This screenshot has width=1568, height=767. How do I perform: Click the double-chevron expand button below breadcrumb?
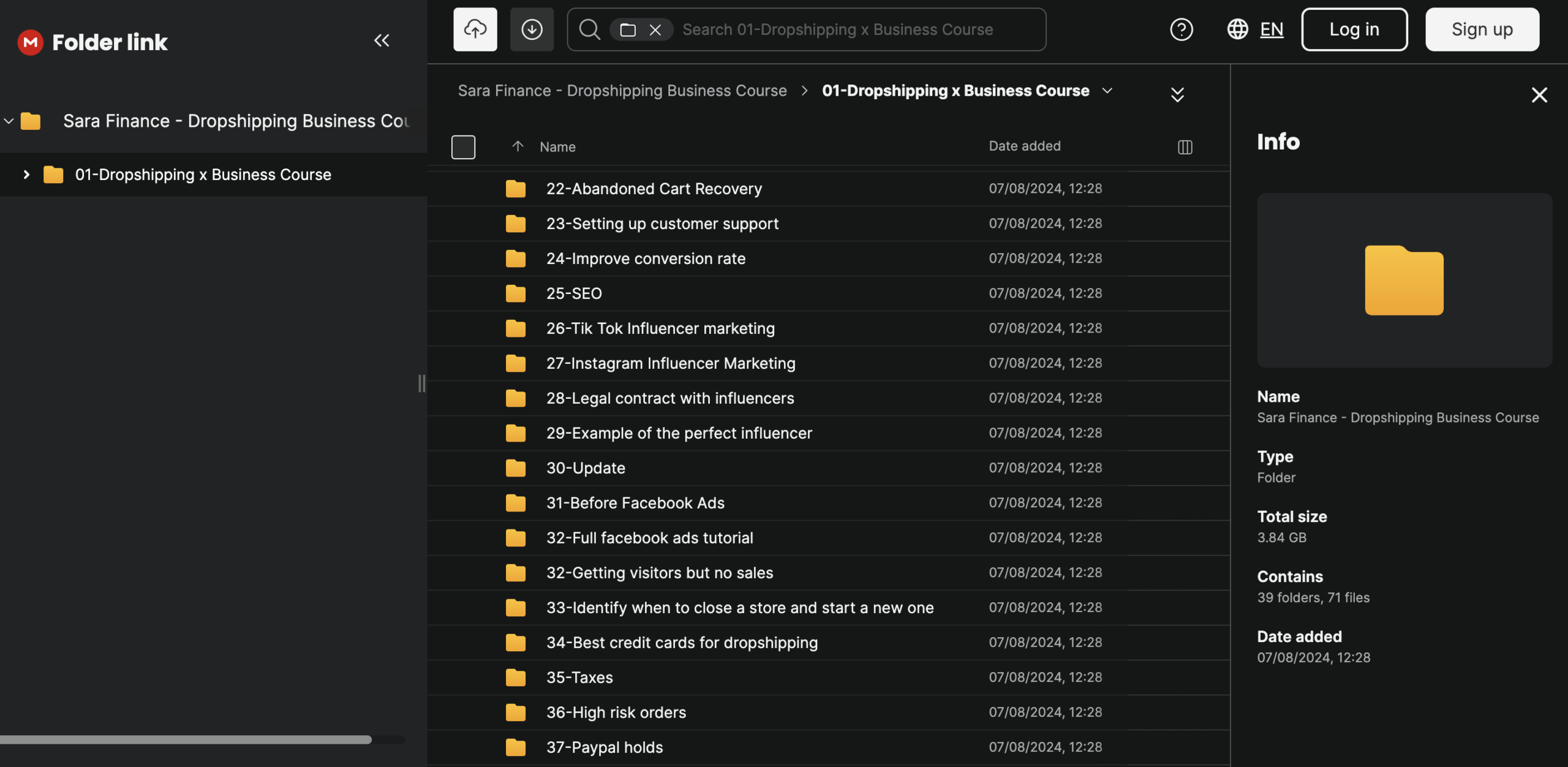[1177, 94]
